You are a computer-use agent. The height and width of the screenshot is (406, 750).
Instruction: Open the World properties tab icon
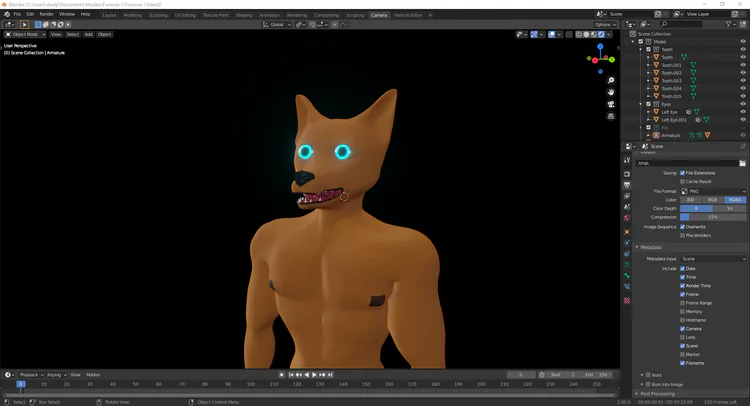coord(627,218)
